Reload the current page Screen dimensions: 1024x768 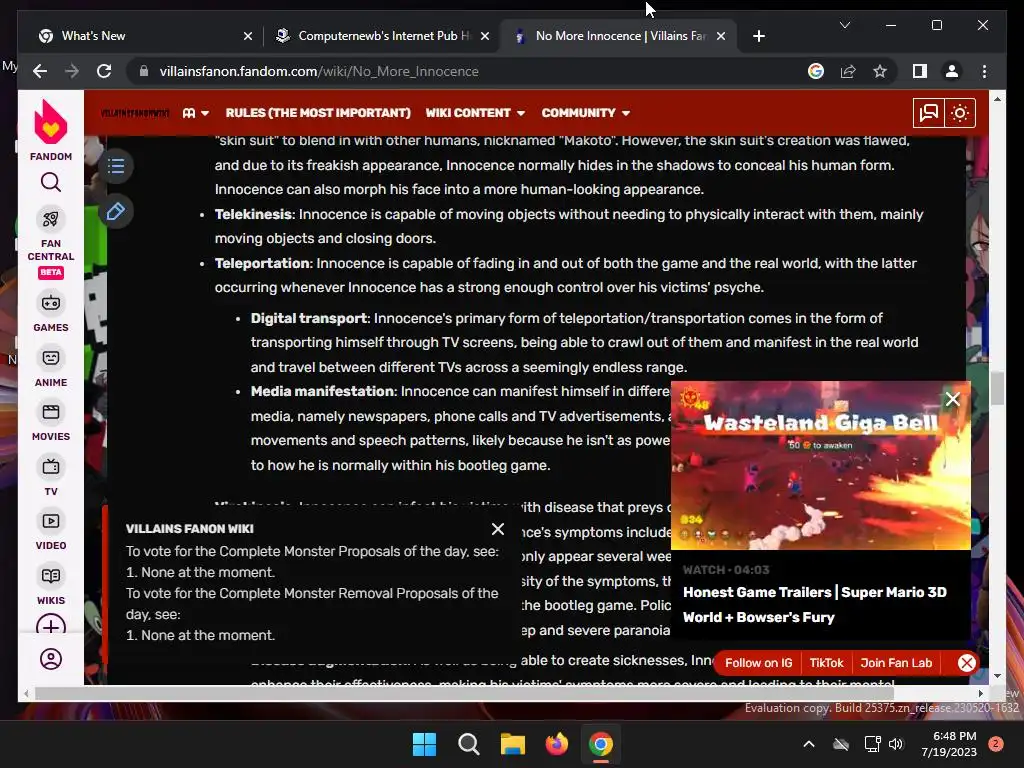coord(104,71)
